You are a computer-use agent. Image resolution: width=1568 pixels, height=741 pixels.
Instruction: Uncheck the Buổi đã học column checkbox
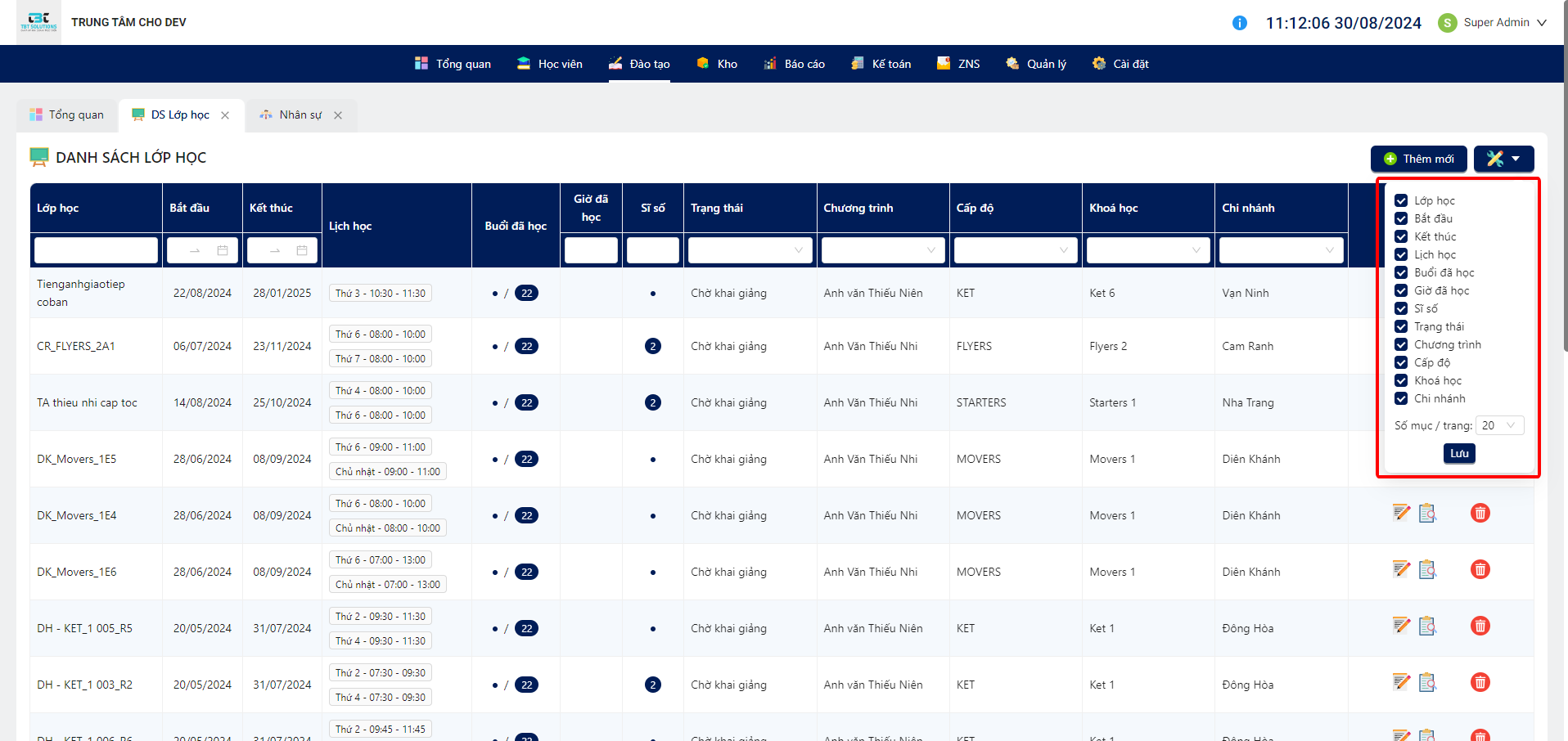click(x=1401, y=272)
